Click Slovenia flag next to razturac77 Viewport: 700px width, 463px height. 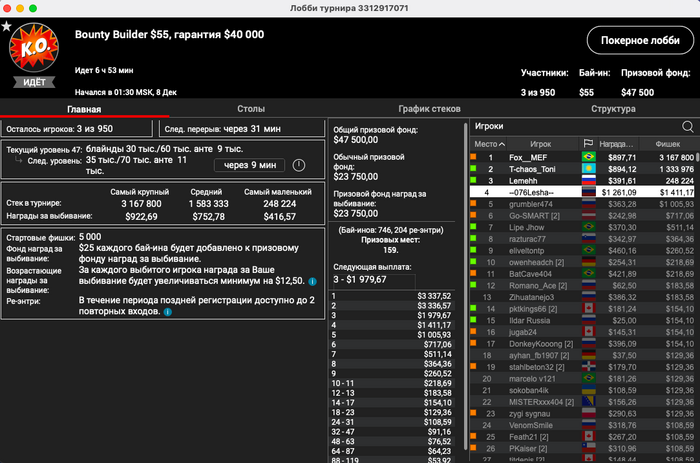coord(588,239)
